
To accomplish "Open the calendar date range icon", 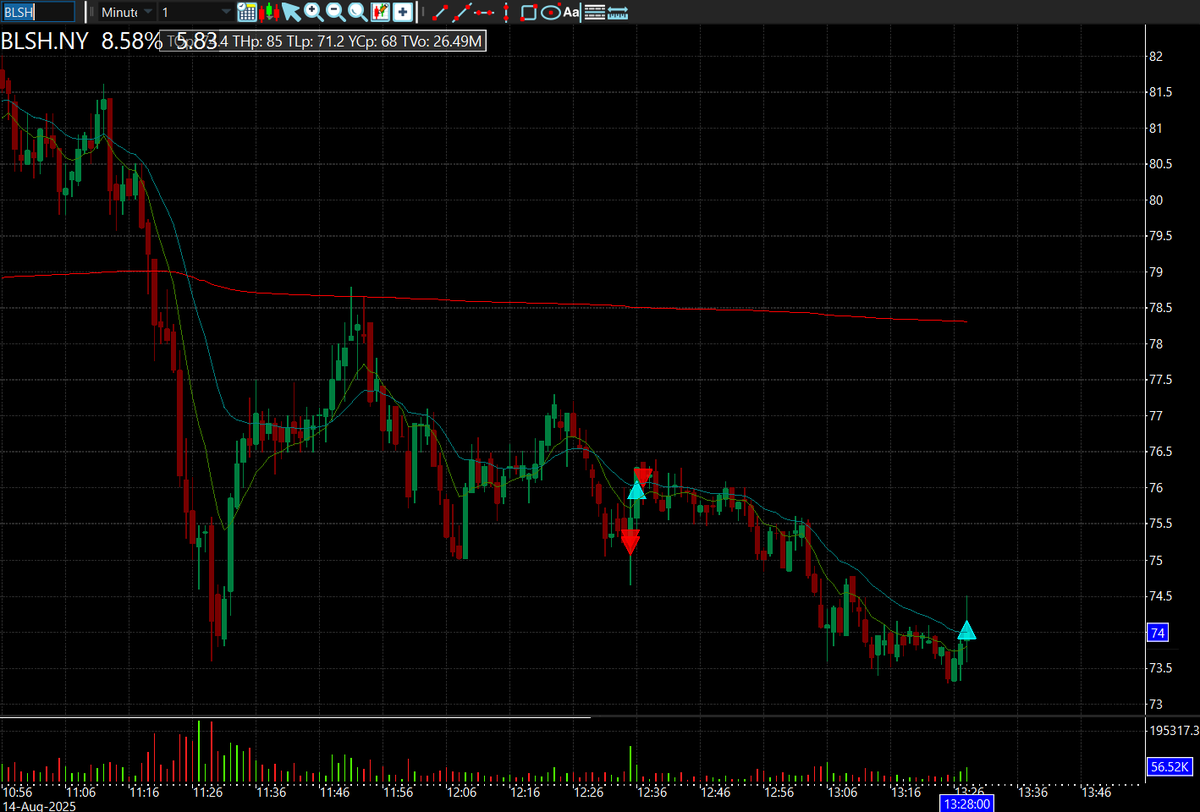I will pos(247,12).
